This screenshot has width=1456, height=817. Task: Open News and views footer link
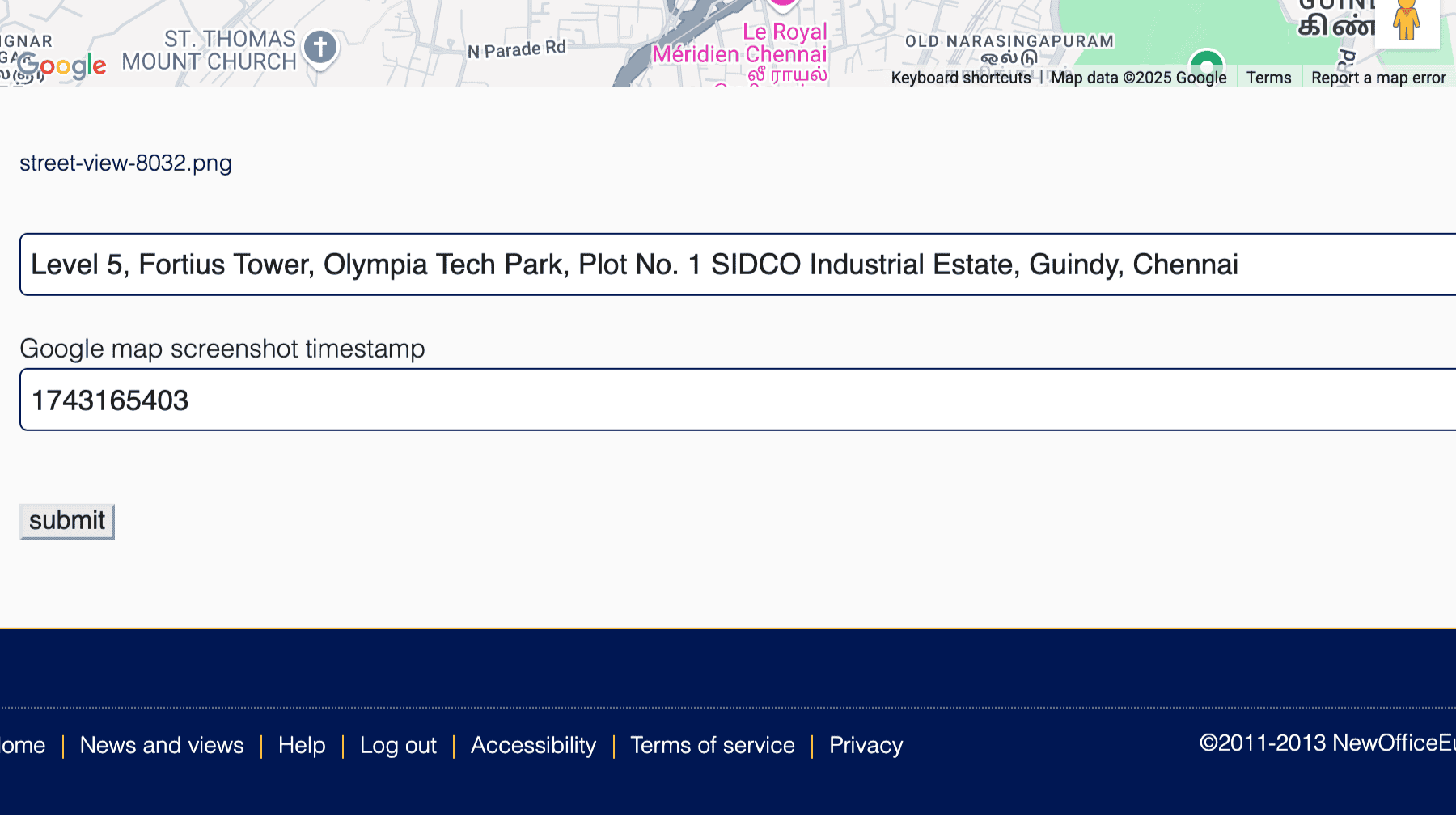coord(162,745)
